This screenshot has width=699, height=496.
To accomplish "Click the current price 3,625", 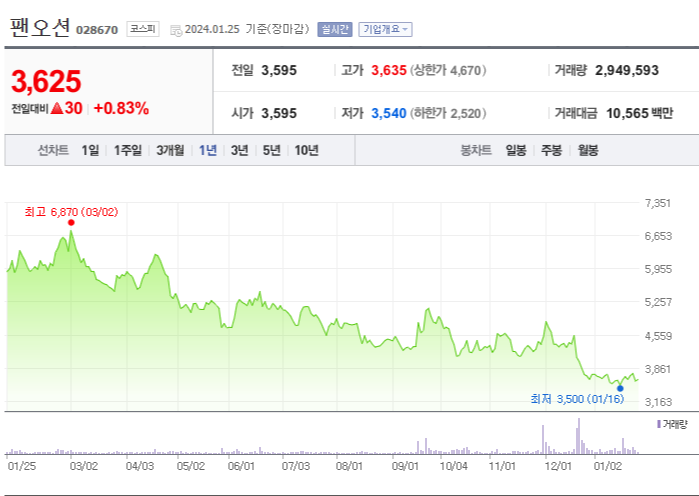I will point(46,81).
